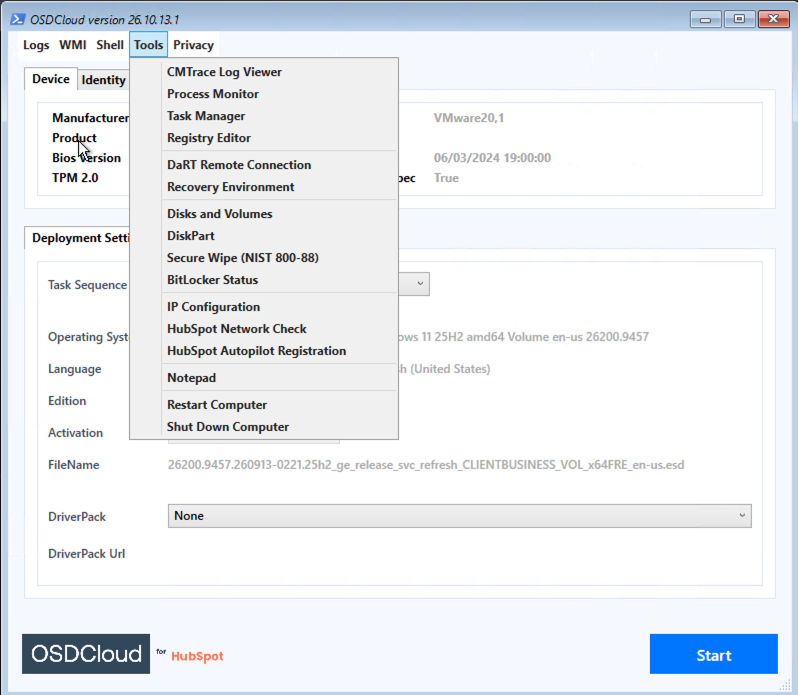Screen dimensions: 798x695
Task: Choose Shut Down Computer
Action: [x=279, y=426]
